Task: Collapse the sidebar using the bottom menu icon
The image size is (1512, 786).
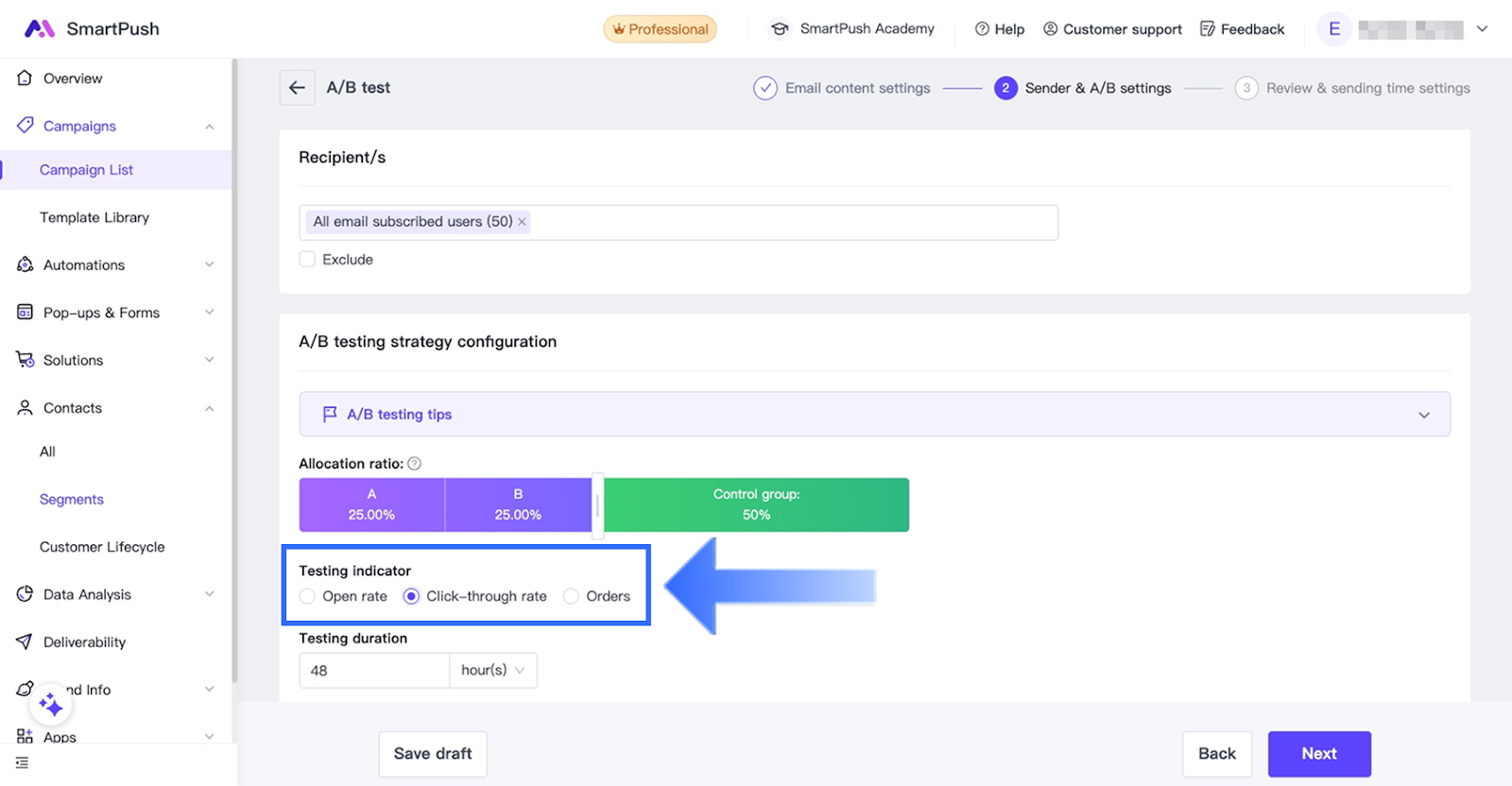Action: click(x=23, y=763)
